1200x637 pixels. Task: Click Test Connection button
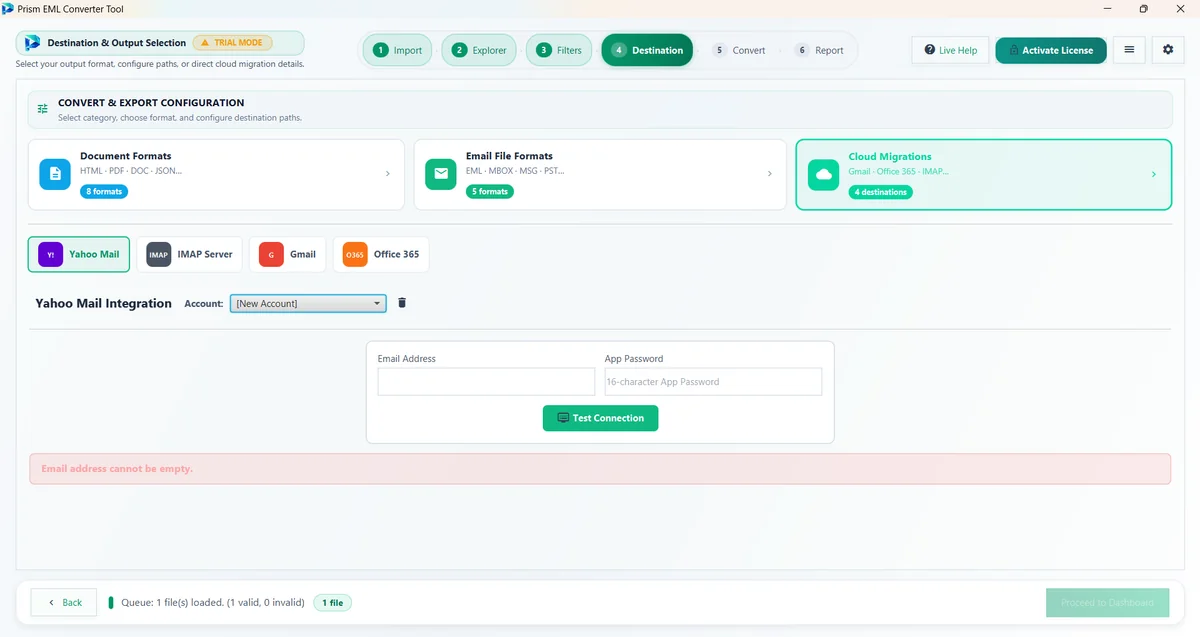[x=600, y=418]
